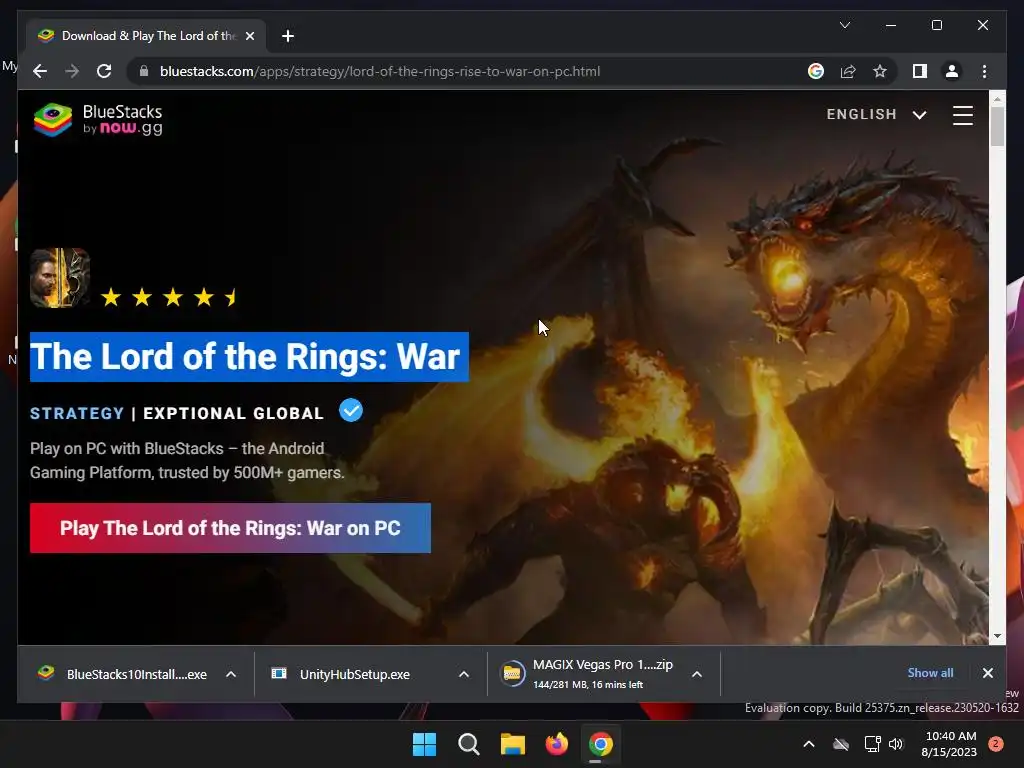Open Chrome three-dot menu
The width and height of the screenshot is (1024, 768).
984,71
